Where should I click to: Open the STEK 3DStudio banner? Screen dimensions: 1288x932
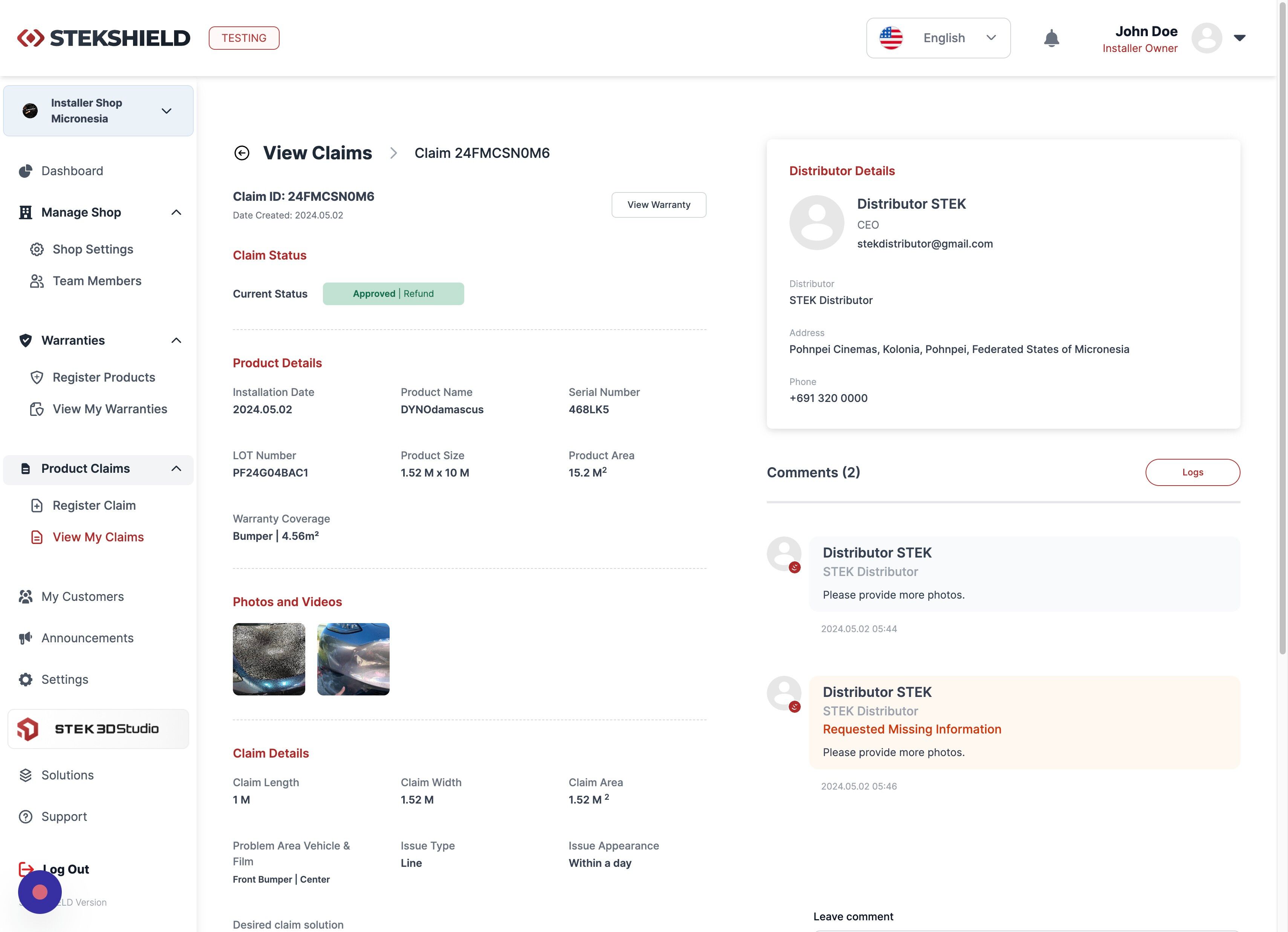coord(98,729)
